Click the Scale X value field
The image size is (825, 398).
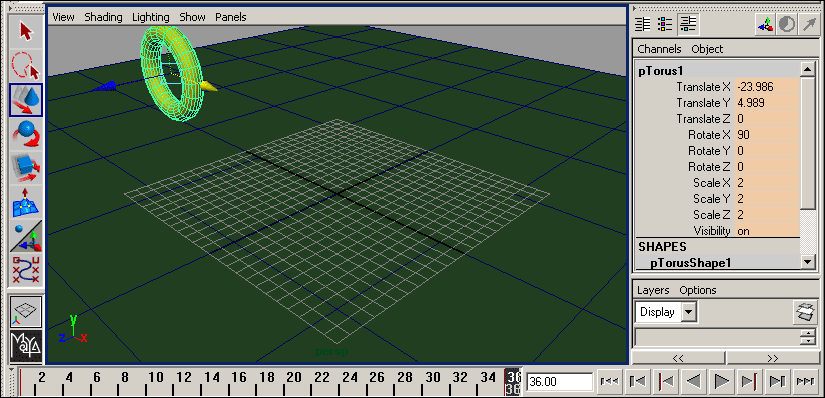click(x=767, y=183)
